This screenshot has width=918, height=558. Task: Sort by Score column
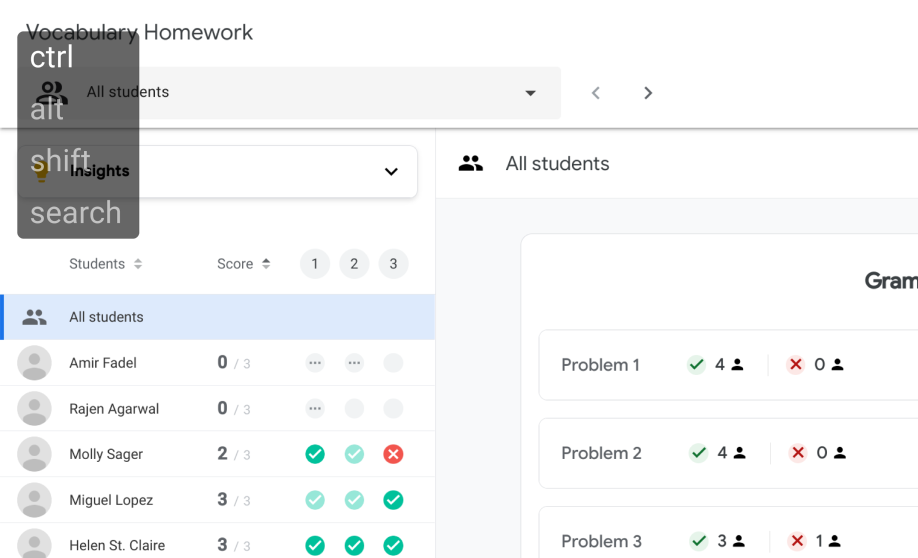pos(244,263)
